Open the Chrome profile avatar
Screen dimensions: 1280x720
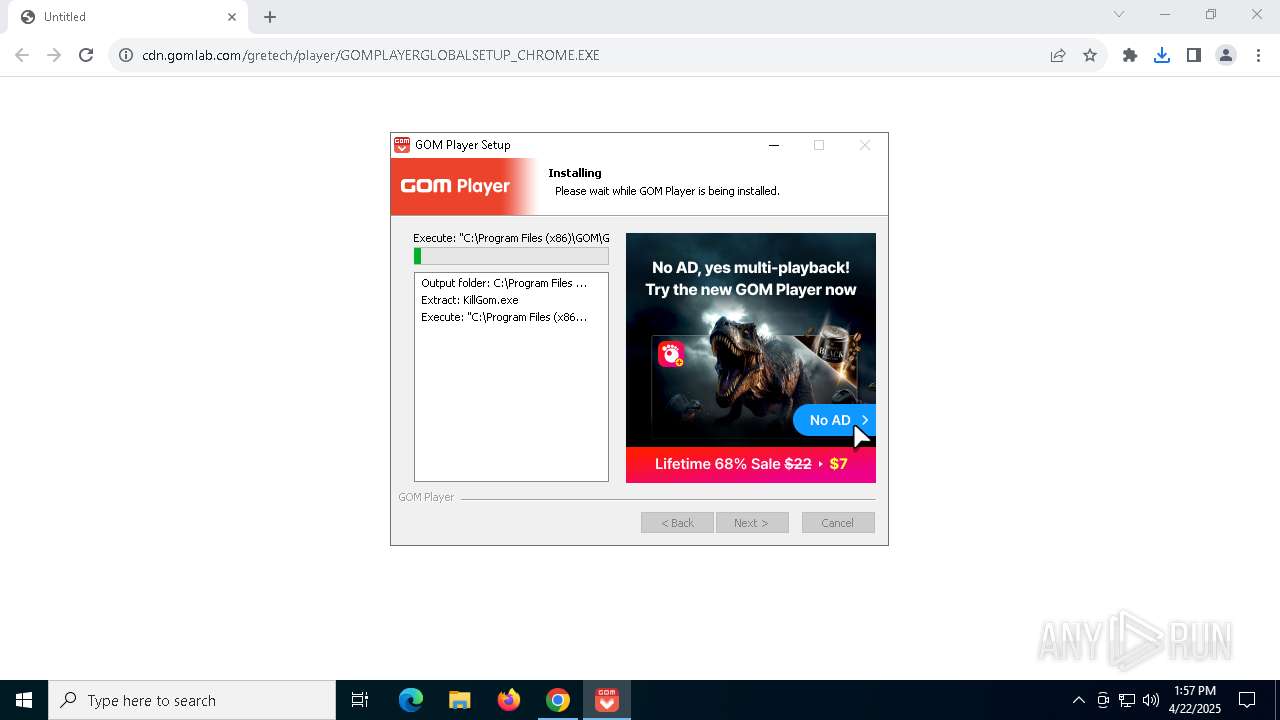(1226, 55)
